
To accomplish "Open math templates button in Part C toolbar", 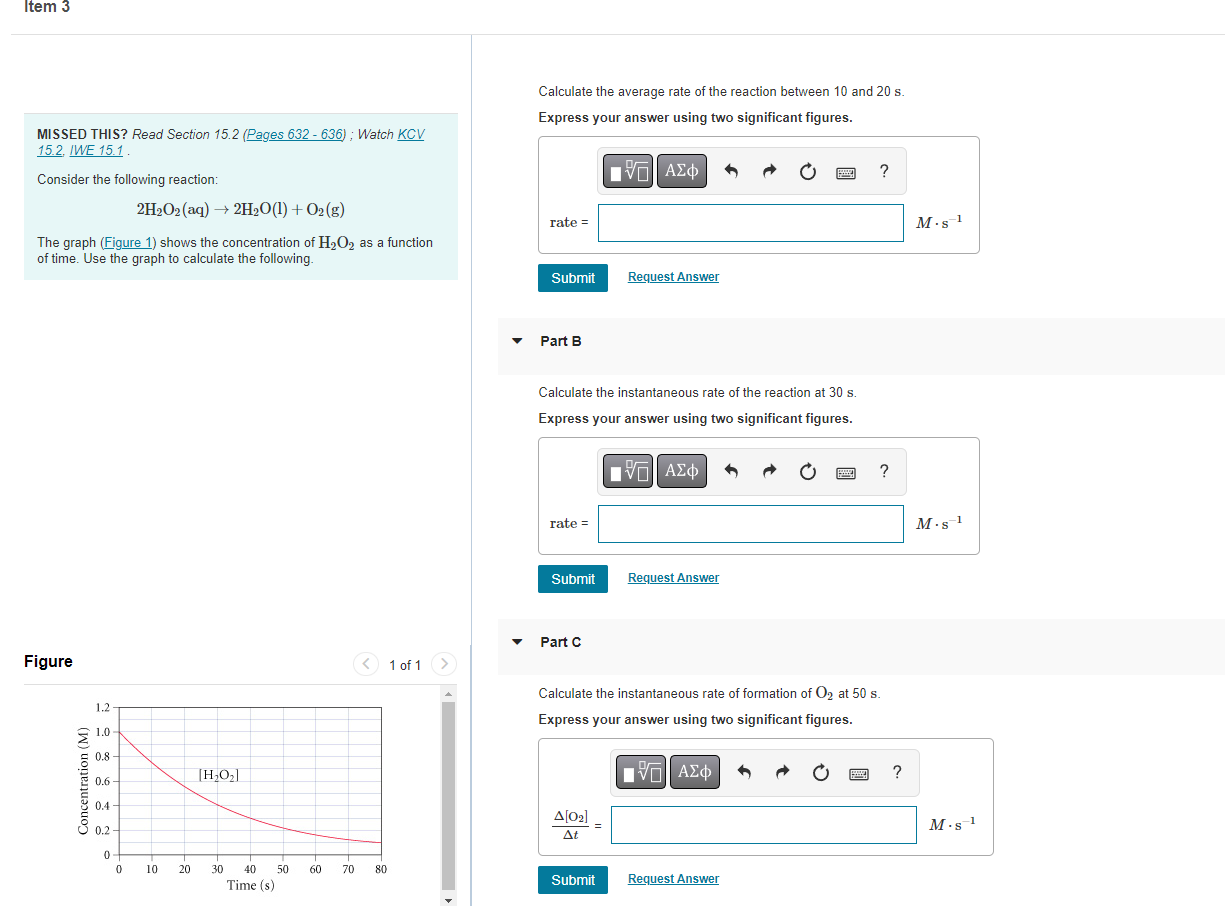I will pyautogui.click(x=642, y=772).
